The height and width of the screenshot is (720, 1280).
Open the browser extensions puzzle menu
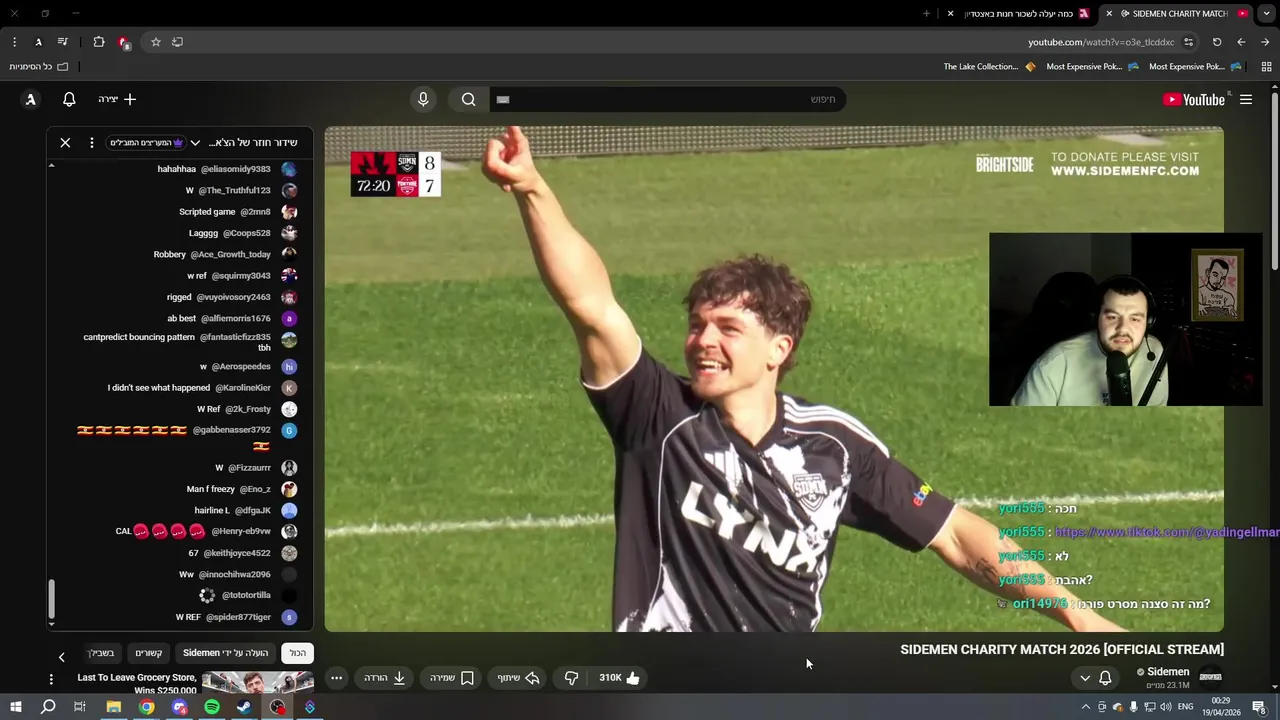98,42
